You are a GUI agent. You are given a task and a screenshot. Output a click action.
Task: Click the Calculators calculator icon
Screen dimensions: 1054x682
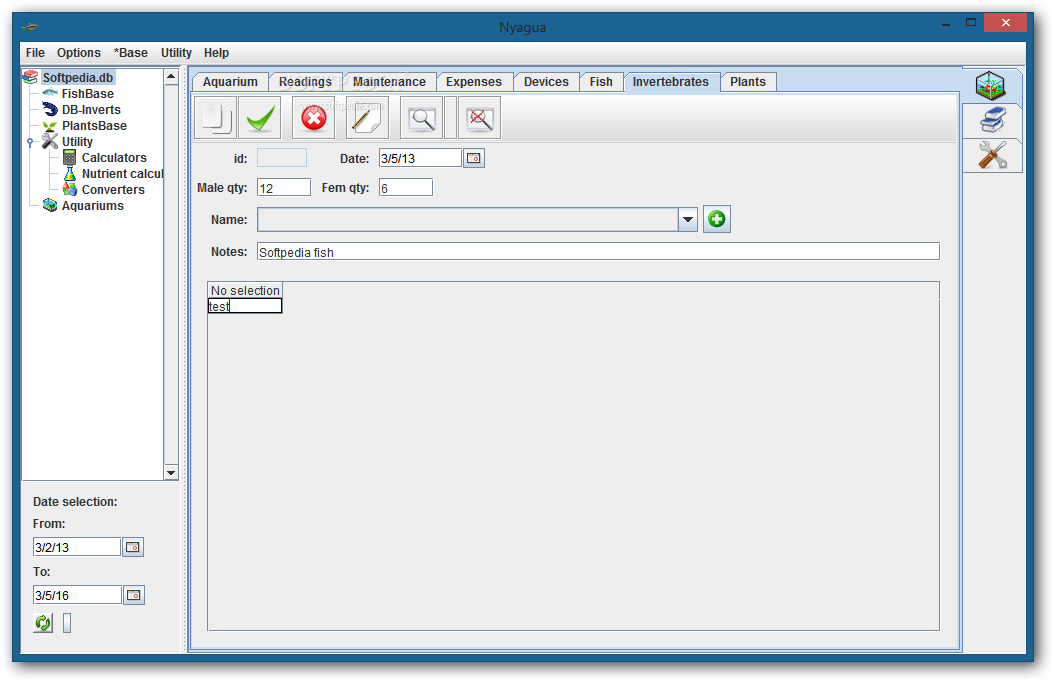[x=69, y=157]
